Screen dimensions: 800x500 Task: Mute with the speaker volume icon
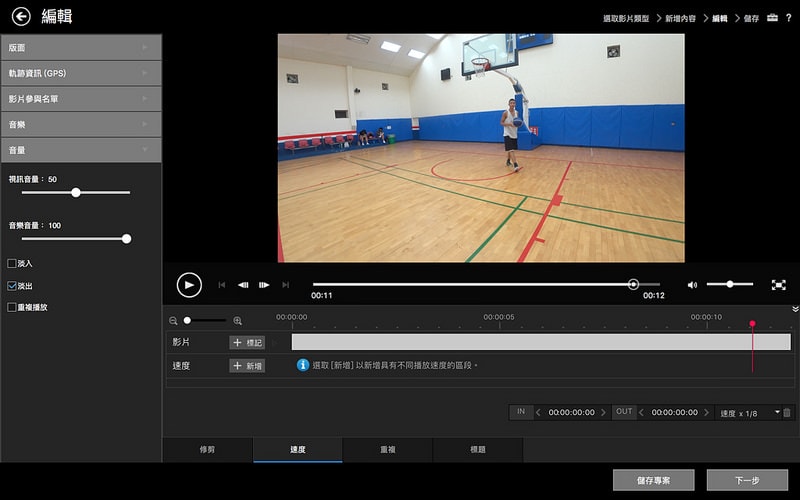(x=692, y=285)
